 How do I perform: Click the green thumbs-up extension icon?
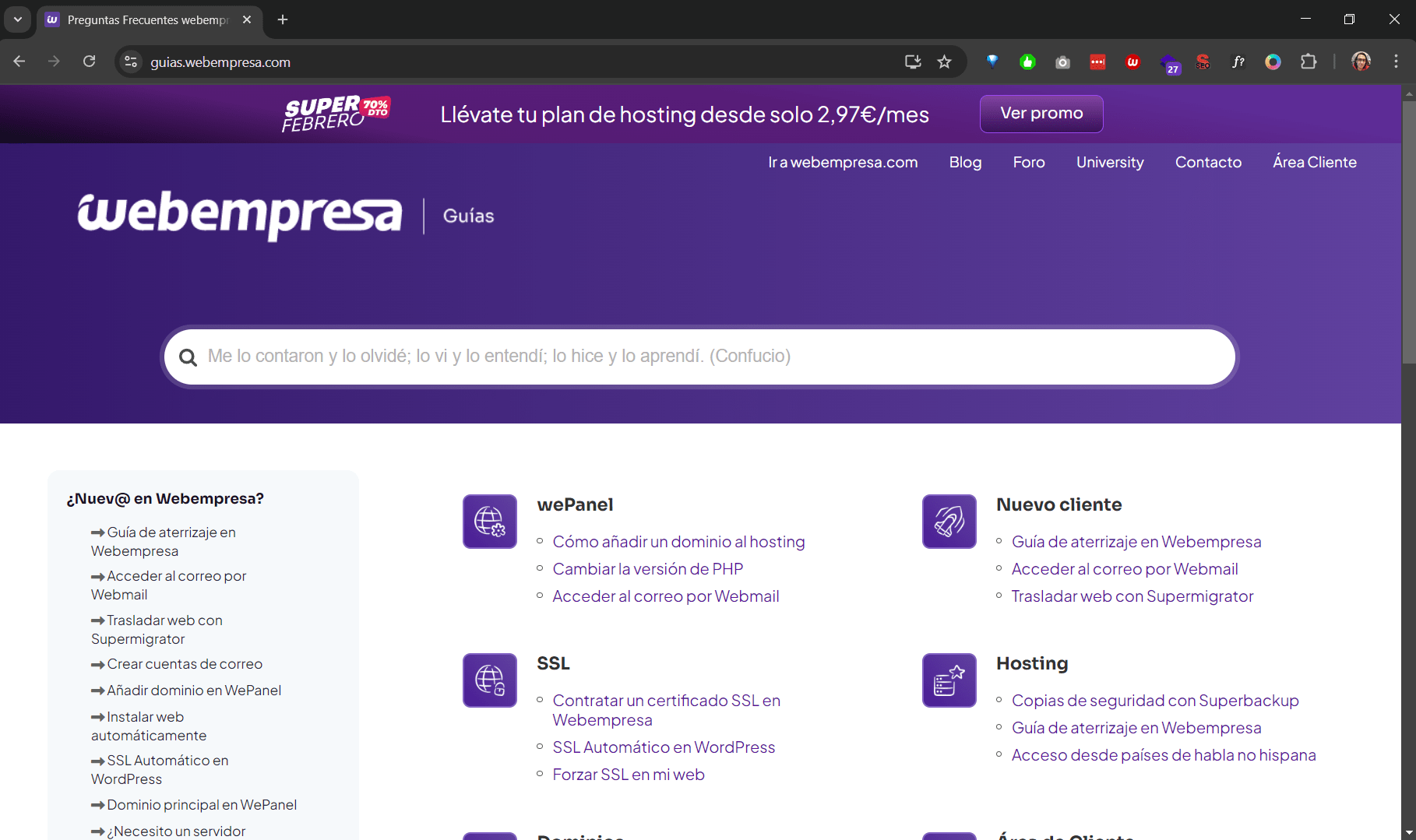point(1028,62)
